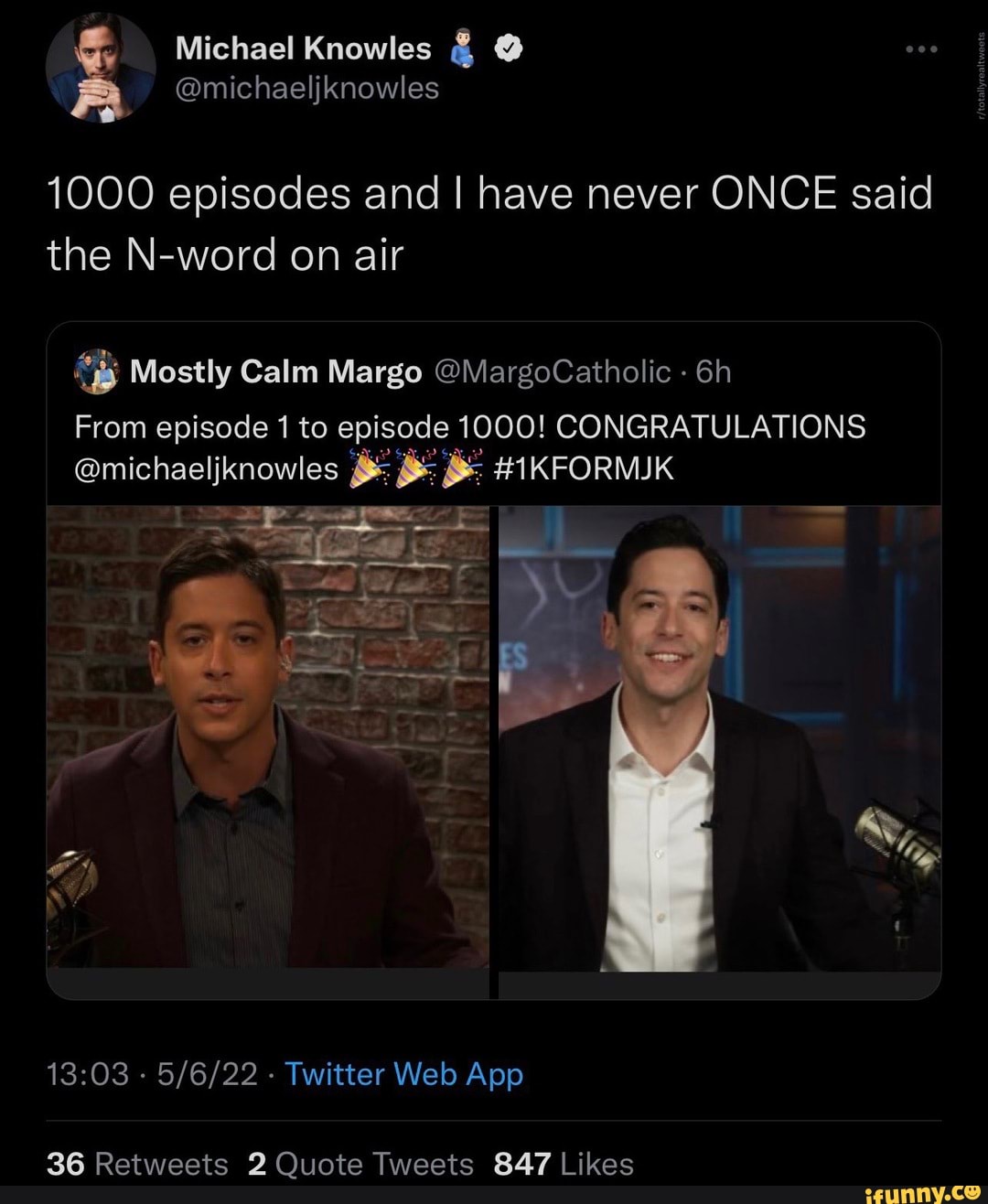Show the 847 Likes list
Viewport: 988px width, 1204px height.
click(564, 1164)
